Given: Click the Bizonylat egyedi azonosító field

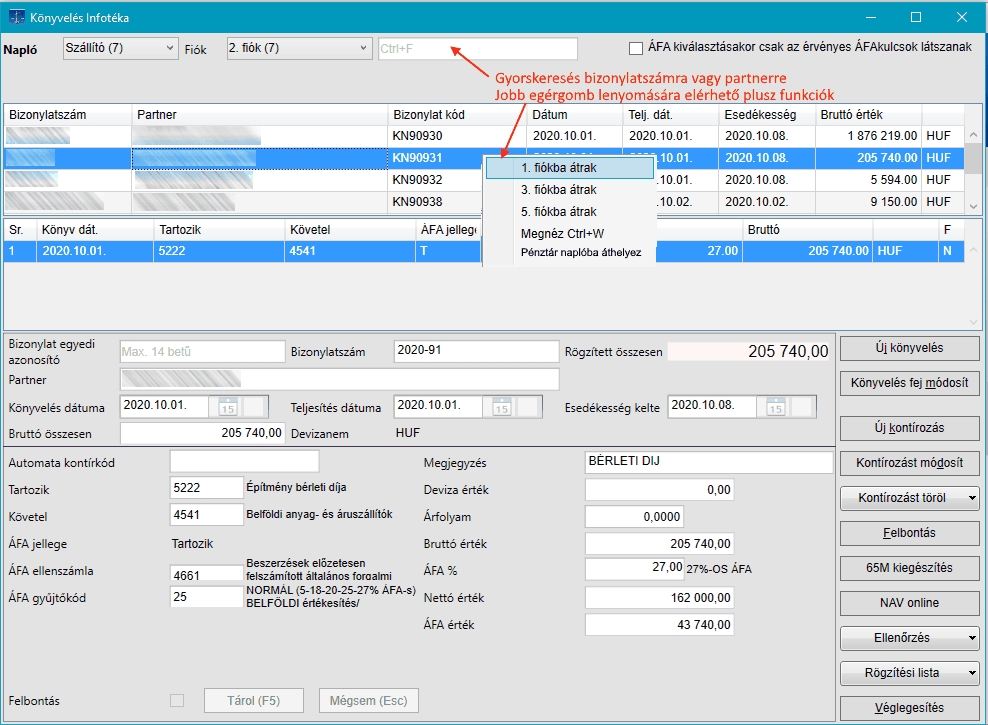Looking at the screenshot, I should coord(202,351).
